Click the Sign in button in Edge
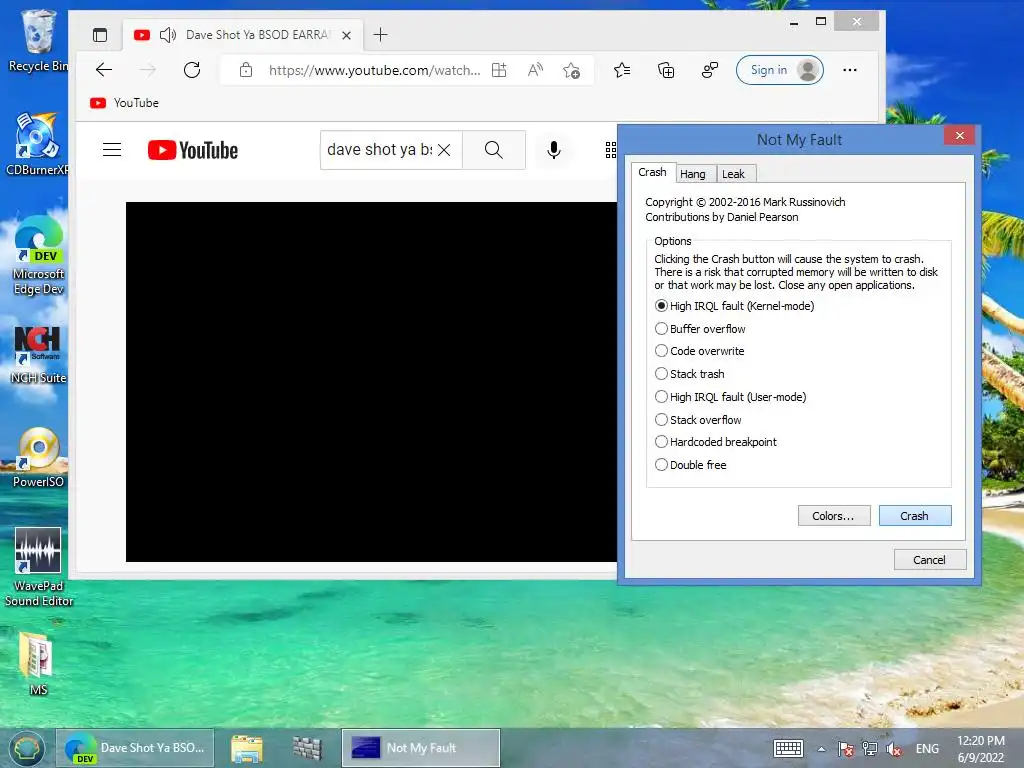Viewport: 1024px width, 768px height. point(780,70)
